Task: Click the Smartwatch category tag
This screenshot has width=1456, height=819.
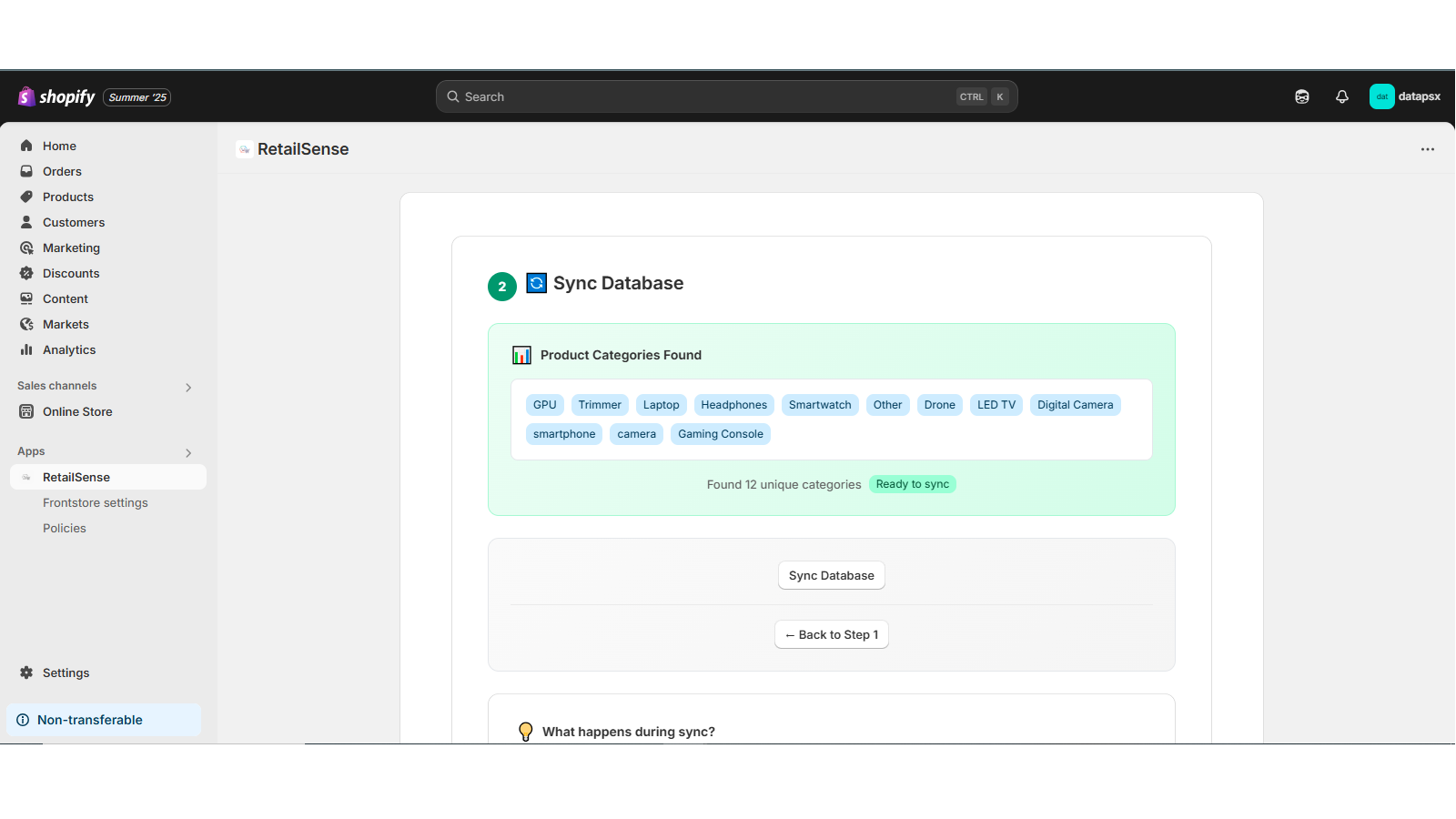Action: click(820, 405)
